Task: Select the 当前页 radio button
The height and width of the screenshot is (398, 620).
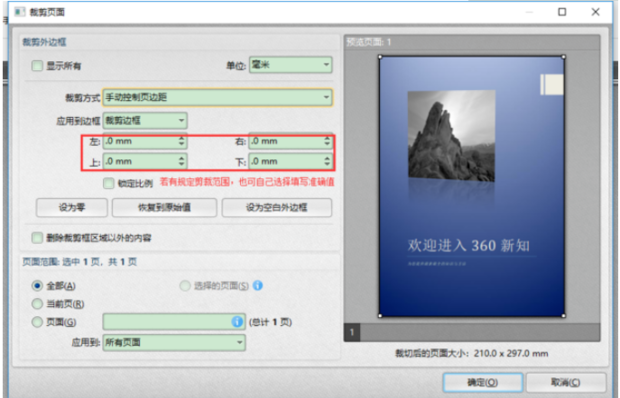Action: pyautogui.click(x=37, y=304)
